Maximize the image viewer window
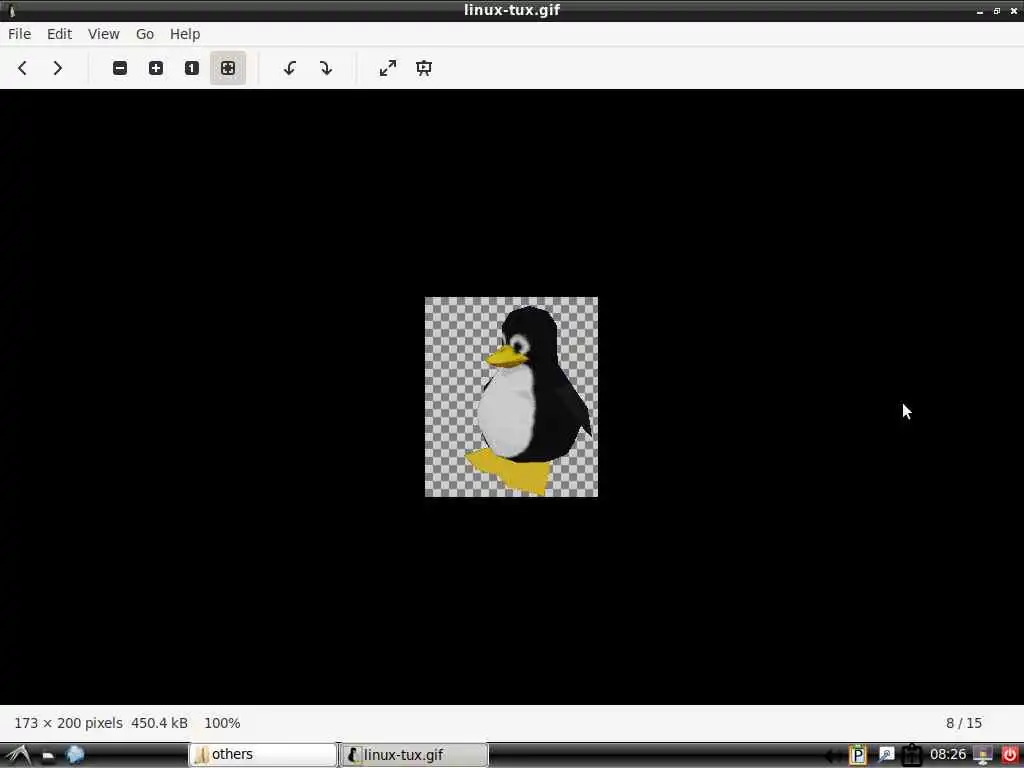Viewport: 1024px width, 768px height. pos(997,11)
